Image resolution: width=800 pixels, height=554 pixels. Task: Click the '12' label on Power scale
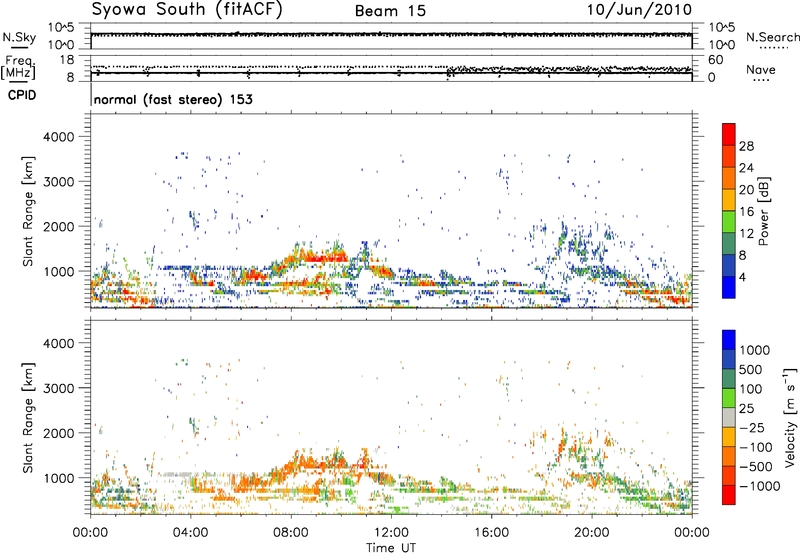pyautogui.click(x=746, y=234)
